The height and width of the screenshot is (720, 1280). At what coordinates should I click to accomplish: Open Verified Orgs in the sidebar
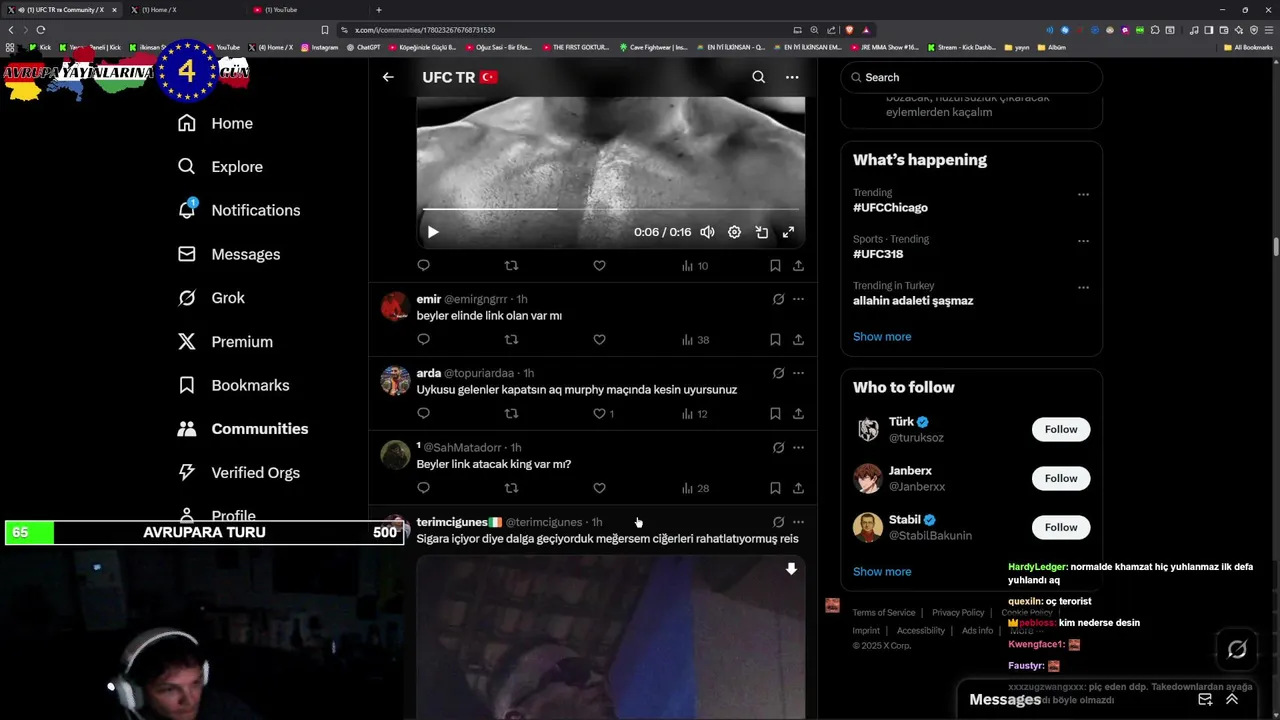pos(238,473)
